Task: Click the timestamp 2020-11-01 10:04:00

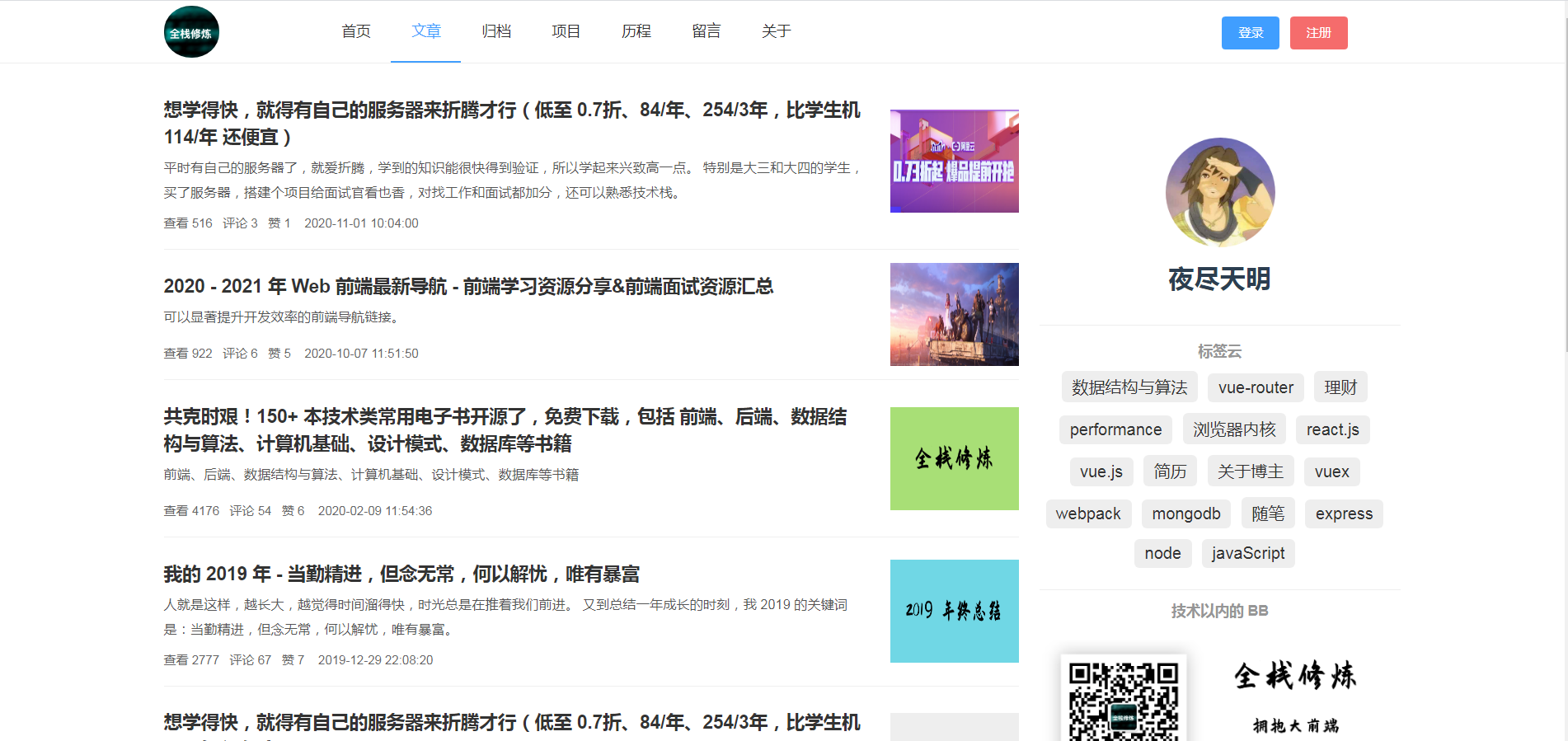Action: (361, 223)
